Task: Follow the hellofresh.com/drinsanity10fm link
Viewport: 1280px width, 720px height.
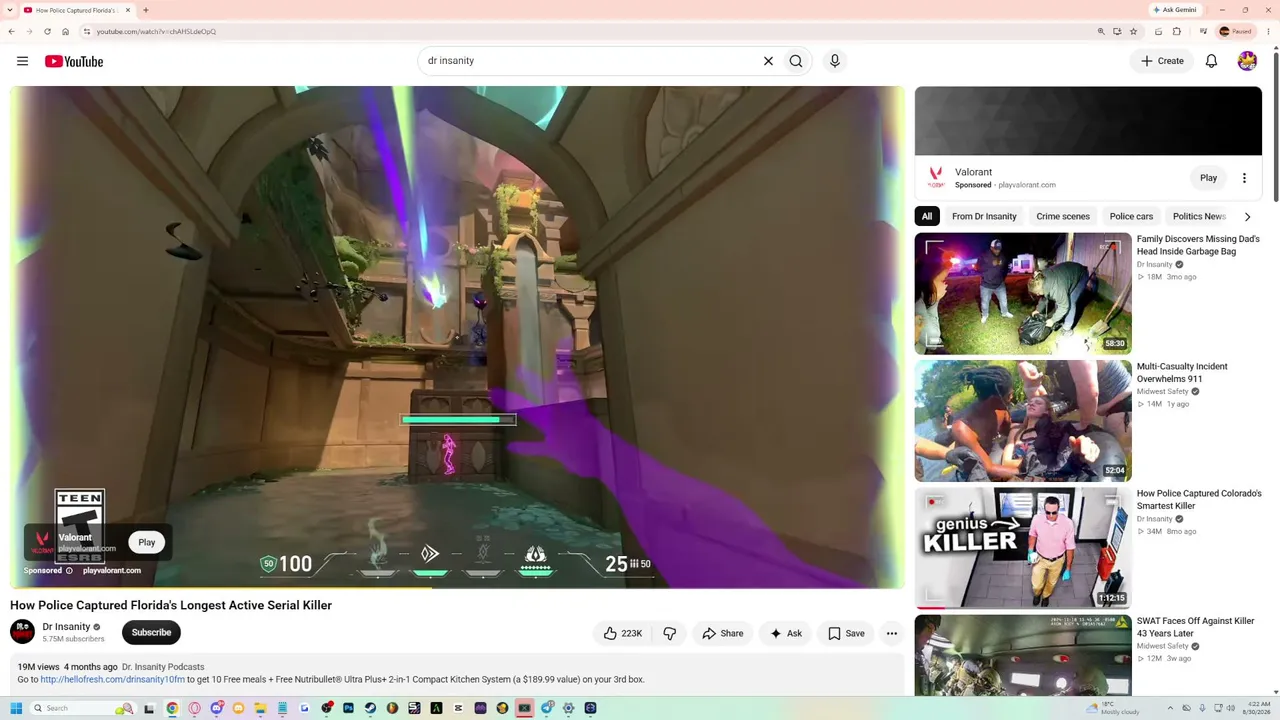Action: tap(112, 680)
